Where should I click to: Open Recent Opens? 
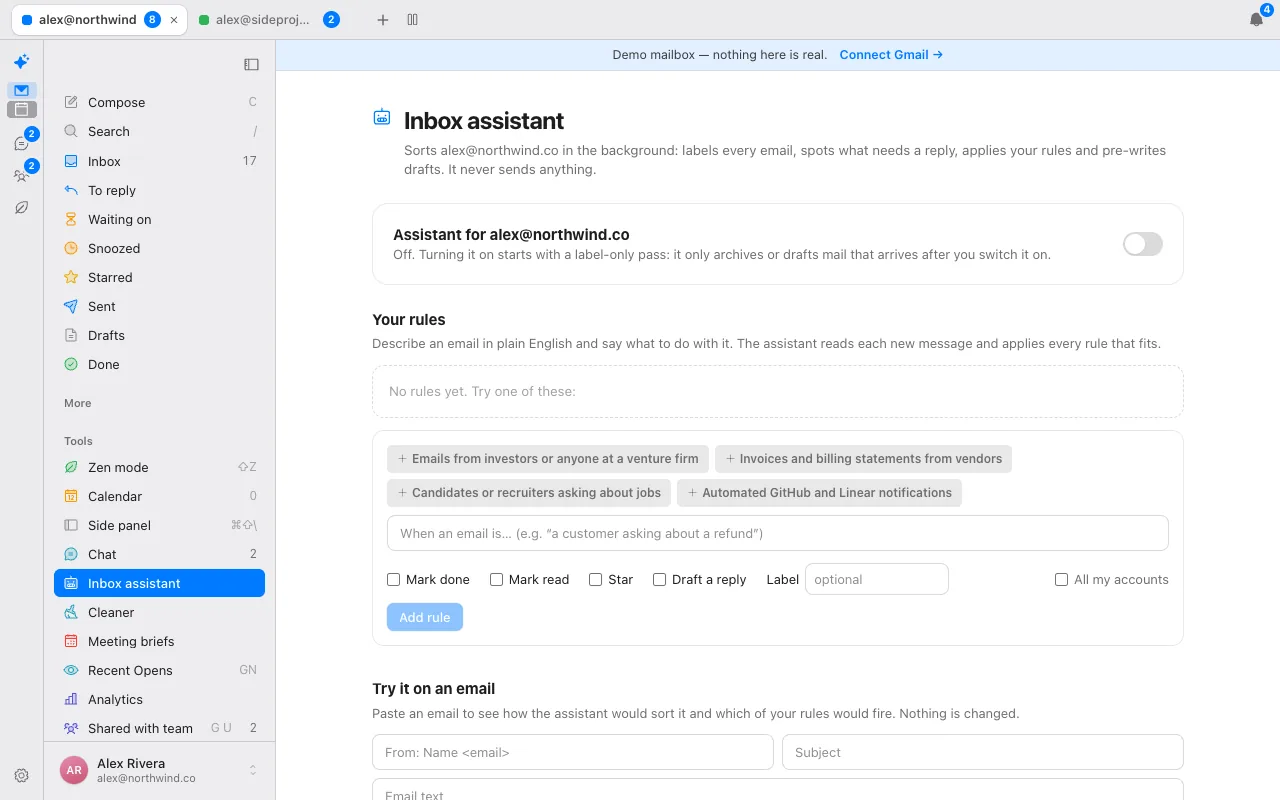(160, 670)
